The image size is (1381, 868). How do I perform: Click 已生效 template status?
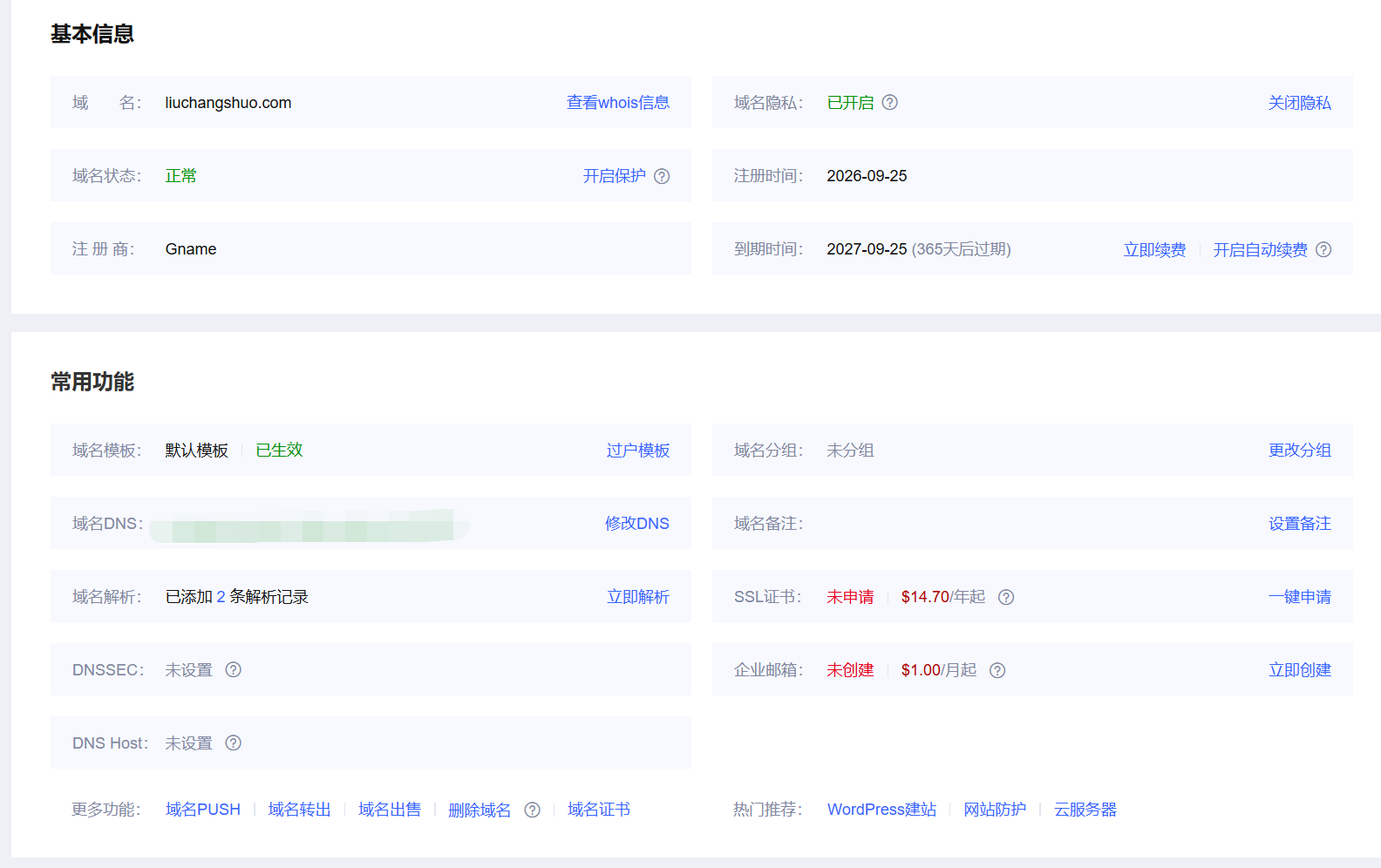click(279, 450)
